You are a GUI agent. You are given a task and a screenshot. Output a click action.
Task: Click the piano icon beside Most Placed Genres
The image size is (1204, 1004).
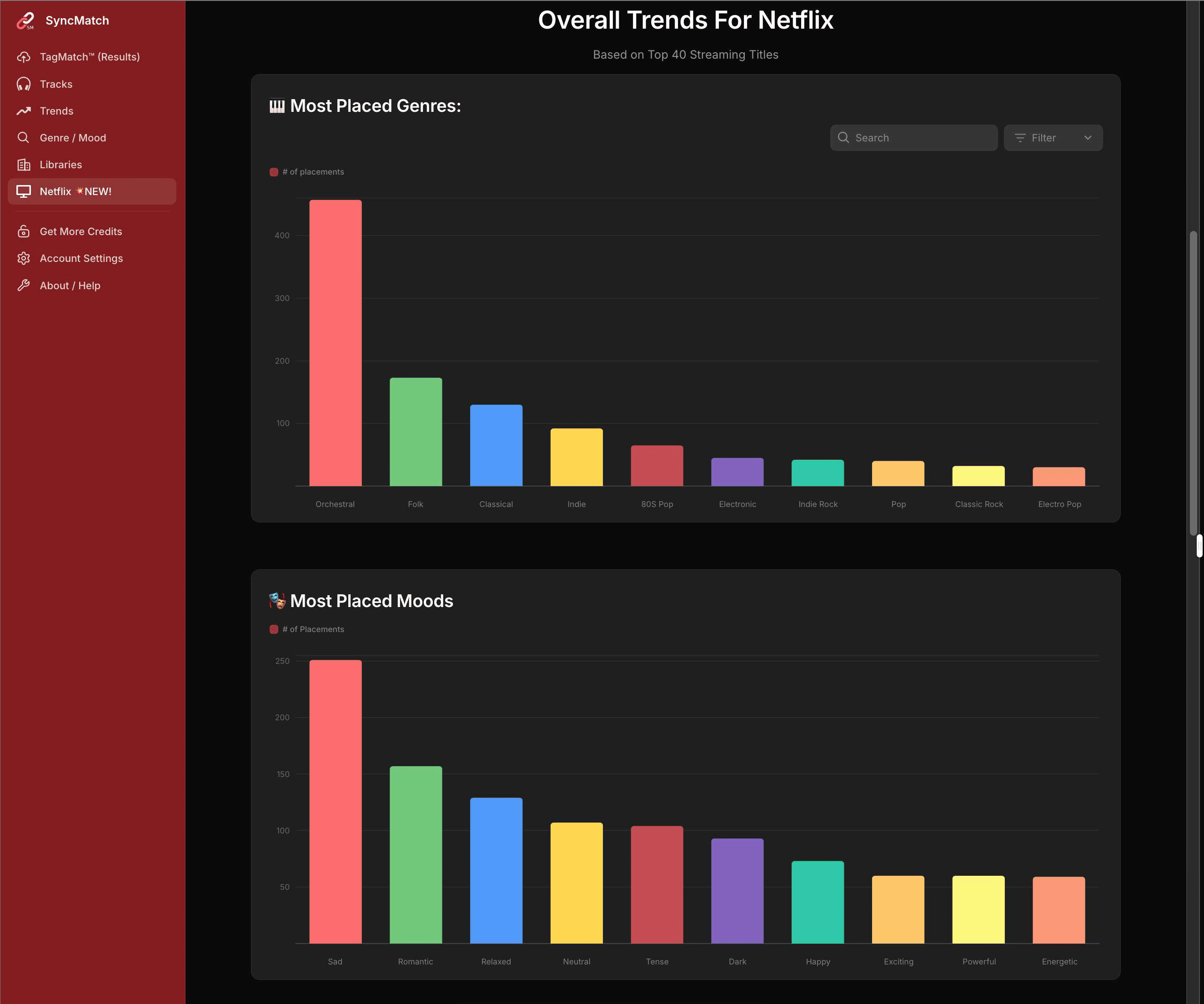pos(277,106)
